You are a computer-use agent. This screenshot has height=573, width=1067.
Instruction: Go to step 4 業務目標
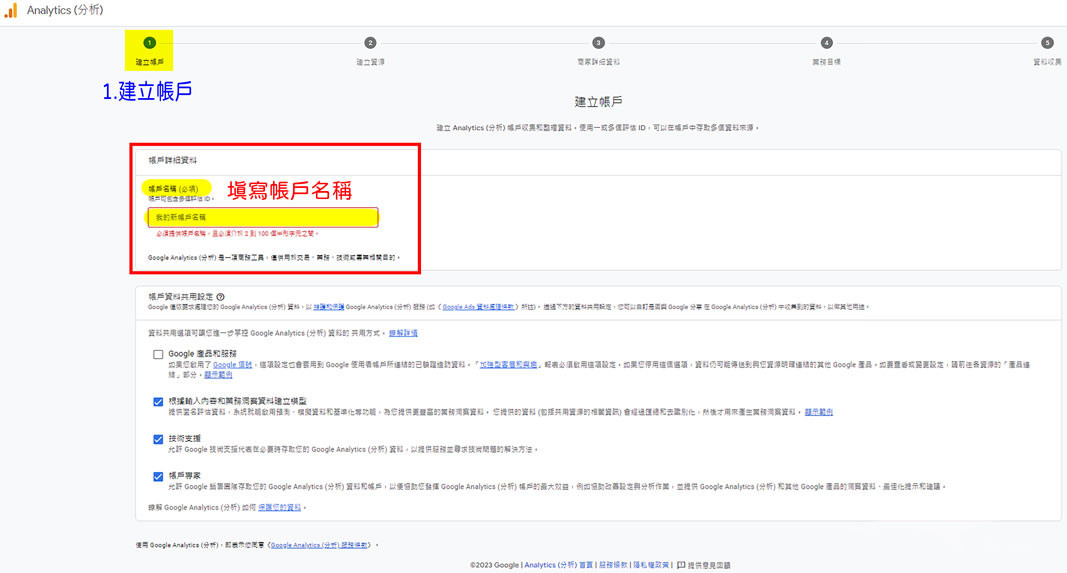826,50
